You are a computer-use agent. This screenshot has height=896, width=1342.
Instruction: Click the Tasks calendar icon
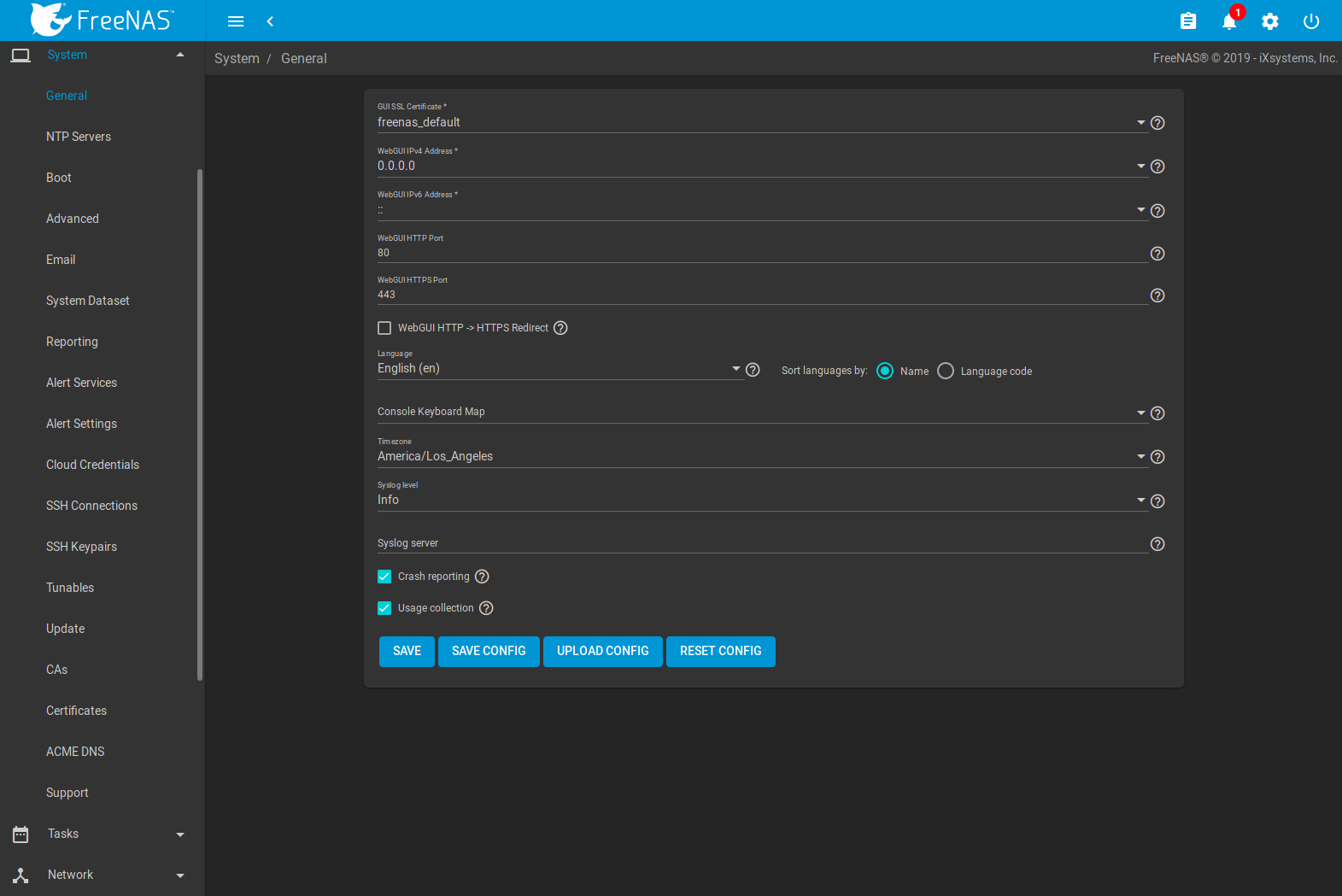coord(21,835)
